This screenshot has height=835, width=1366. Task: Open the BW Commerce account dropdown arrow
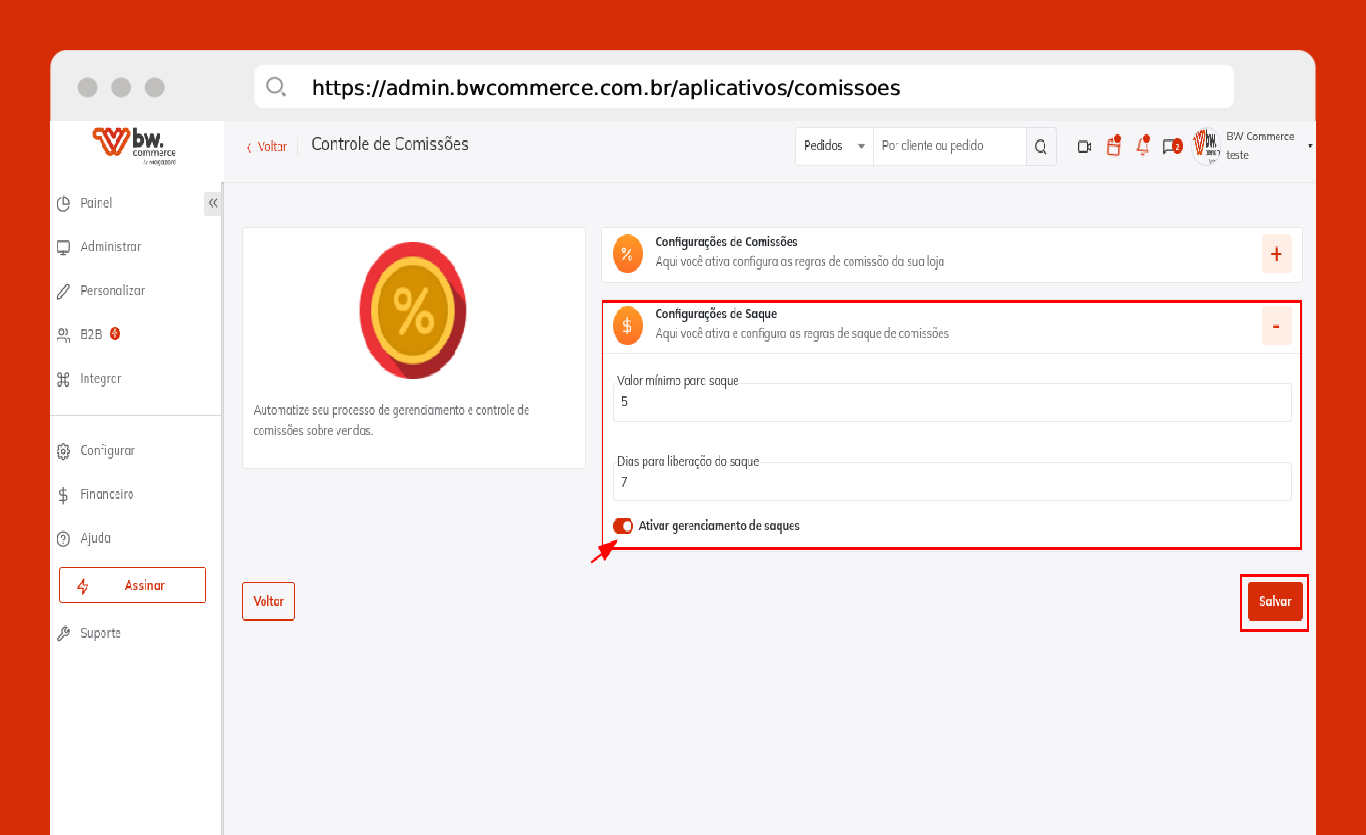tap(1310, 146)
